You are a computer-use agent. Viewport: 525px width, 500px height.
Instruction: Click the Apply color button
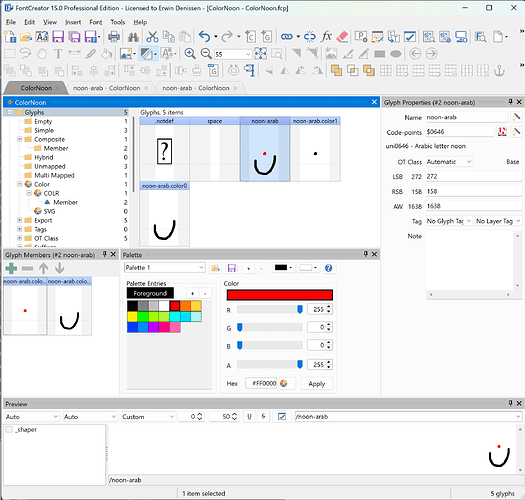coord(317,384)
